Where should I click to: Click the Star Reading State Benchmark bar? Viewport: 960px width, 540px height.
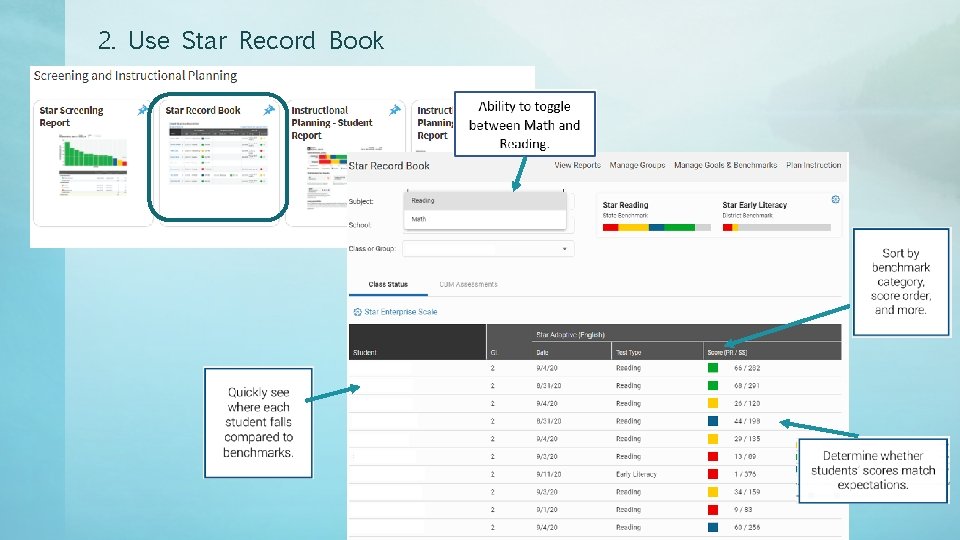click(656, 228)
